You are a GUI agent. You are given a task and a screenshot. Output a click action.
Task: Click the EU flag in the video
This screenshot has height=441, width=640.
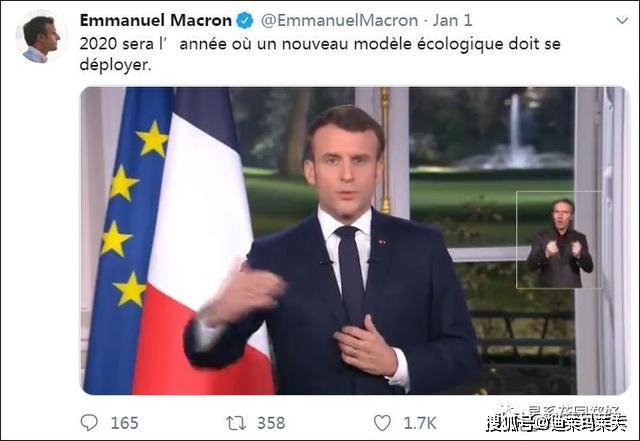(127, 241)
